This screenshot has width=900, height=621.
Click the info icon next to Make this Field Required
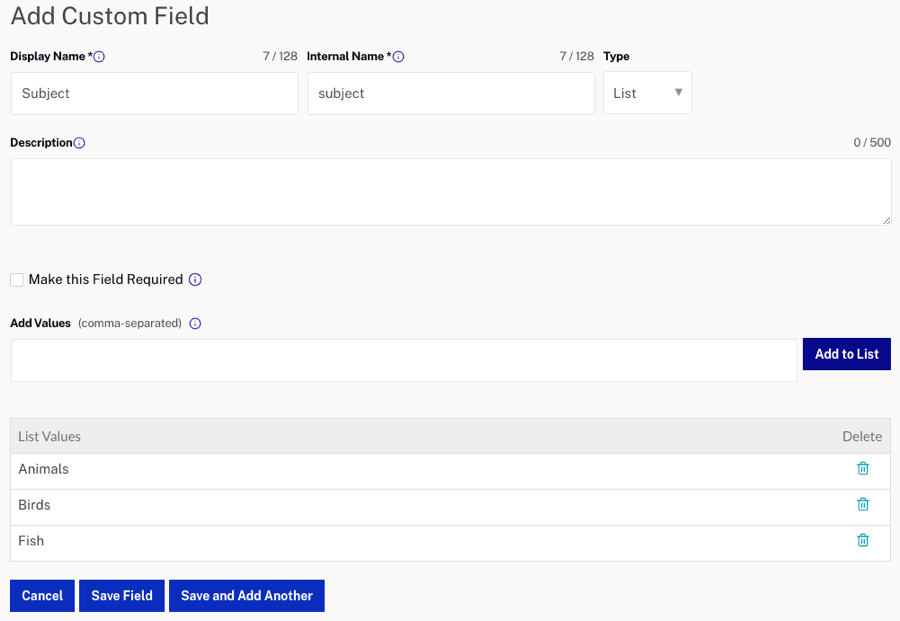[x=196, y=280]
